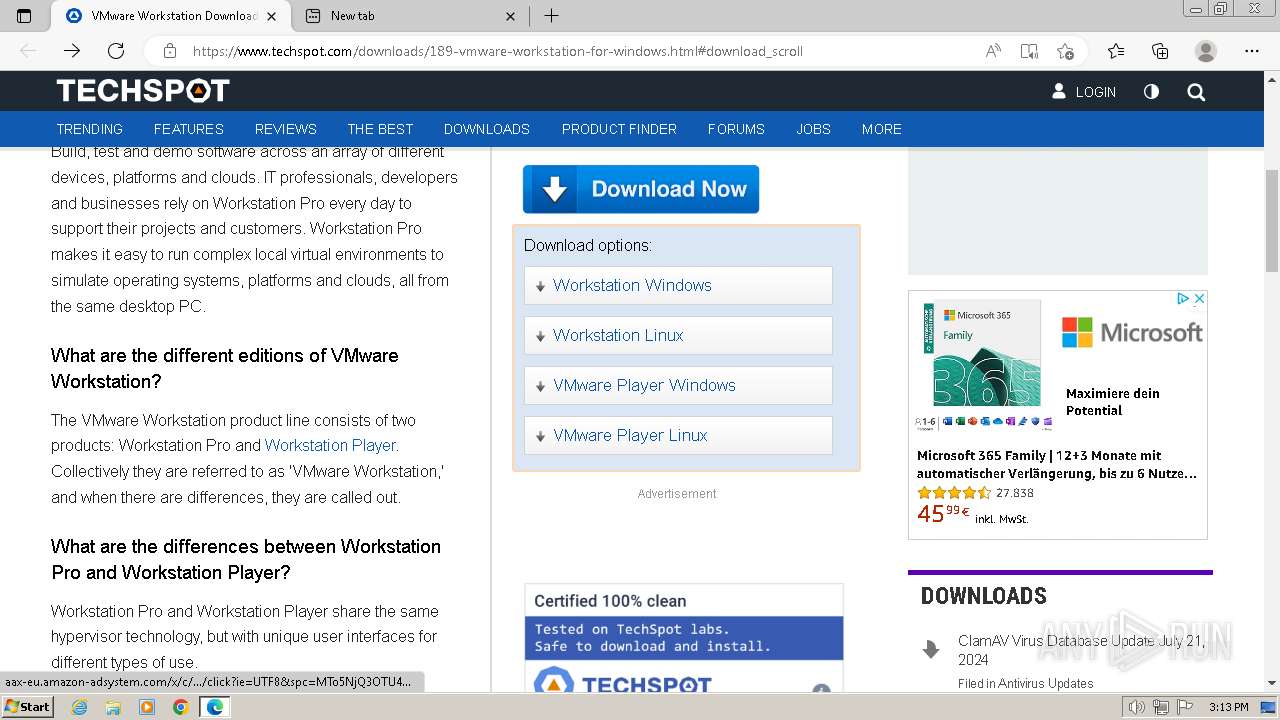
Task: Click the network tray icon
Action: tap(1161, 707)
